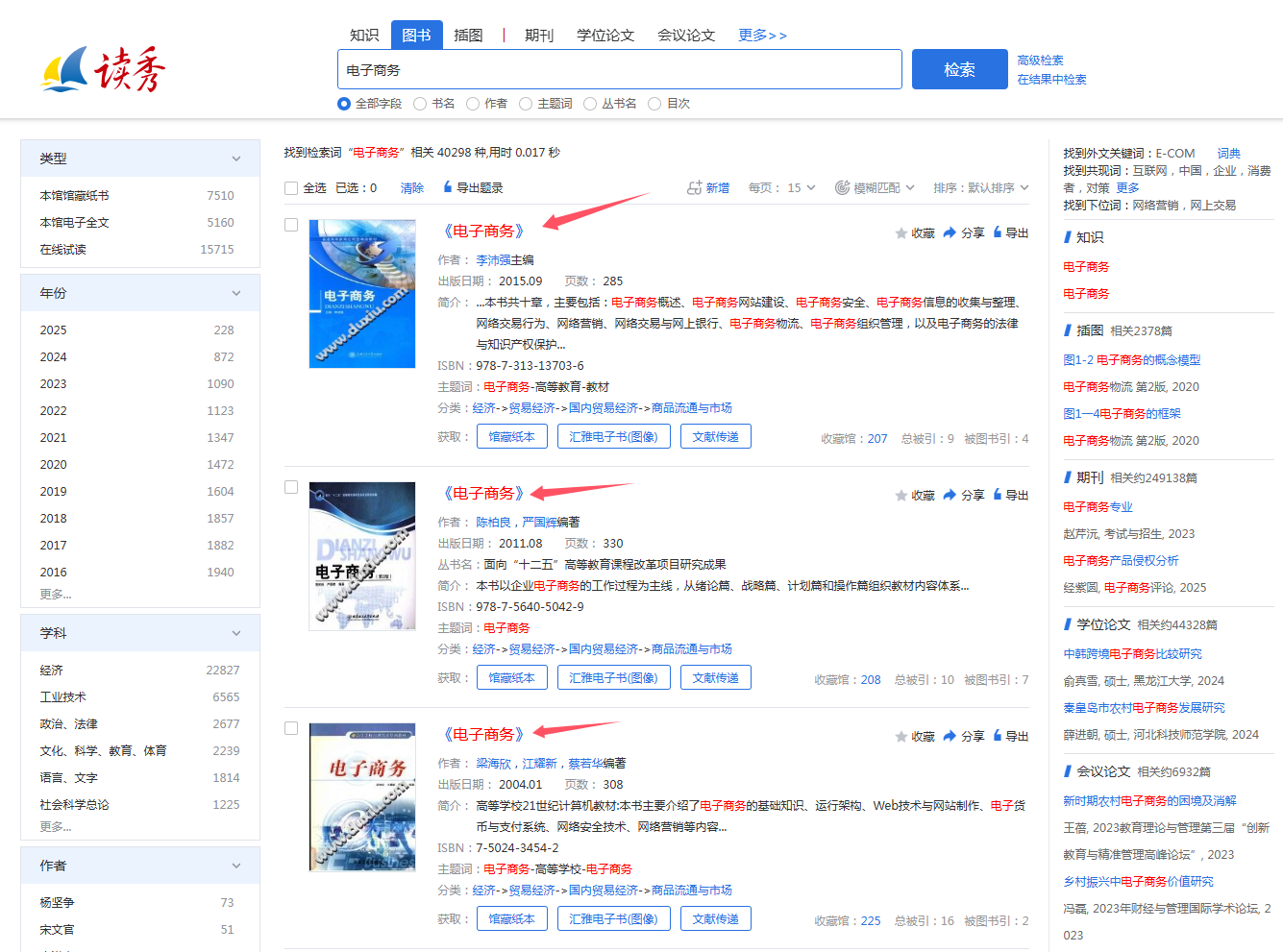Select the 全部字段 radio button
1283x952 pixels.
344,104
